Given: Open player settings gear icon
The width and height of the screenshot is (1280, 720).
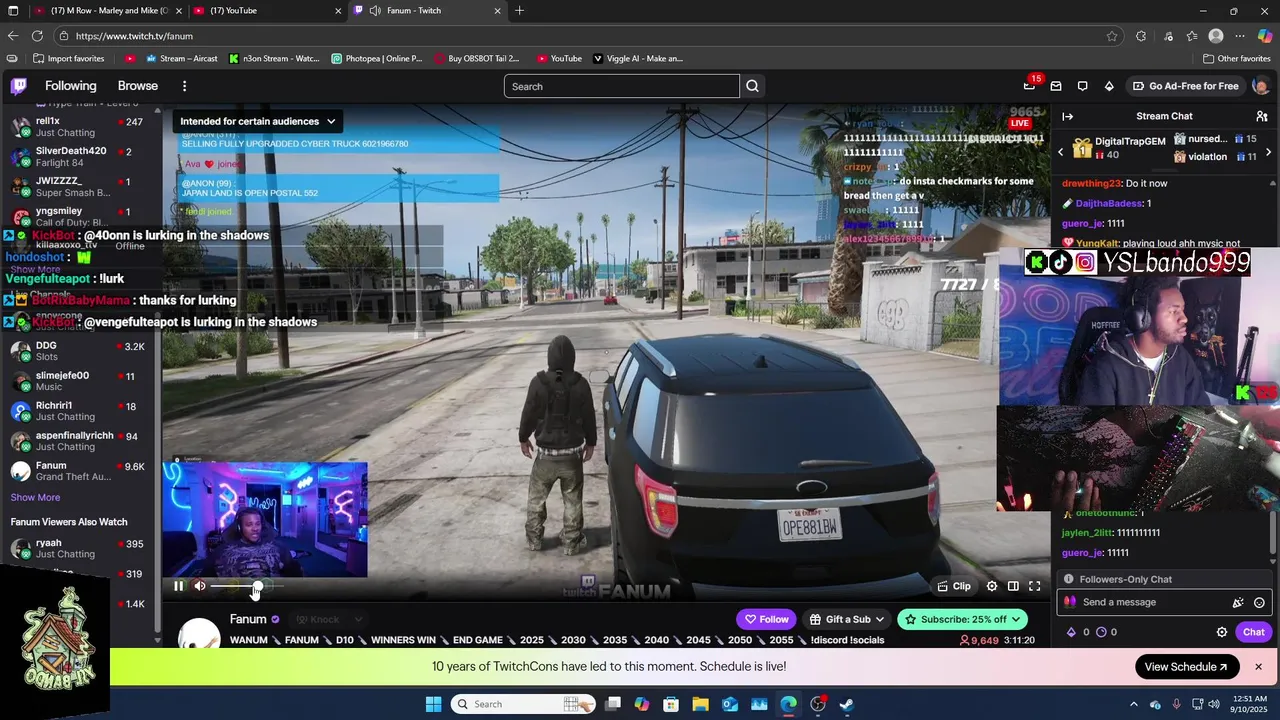Looking at the screenshot, I should 992,586.
